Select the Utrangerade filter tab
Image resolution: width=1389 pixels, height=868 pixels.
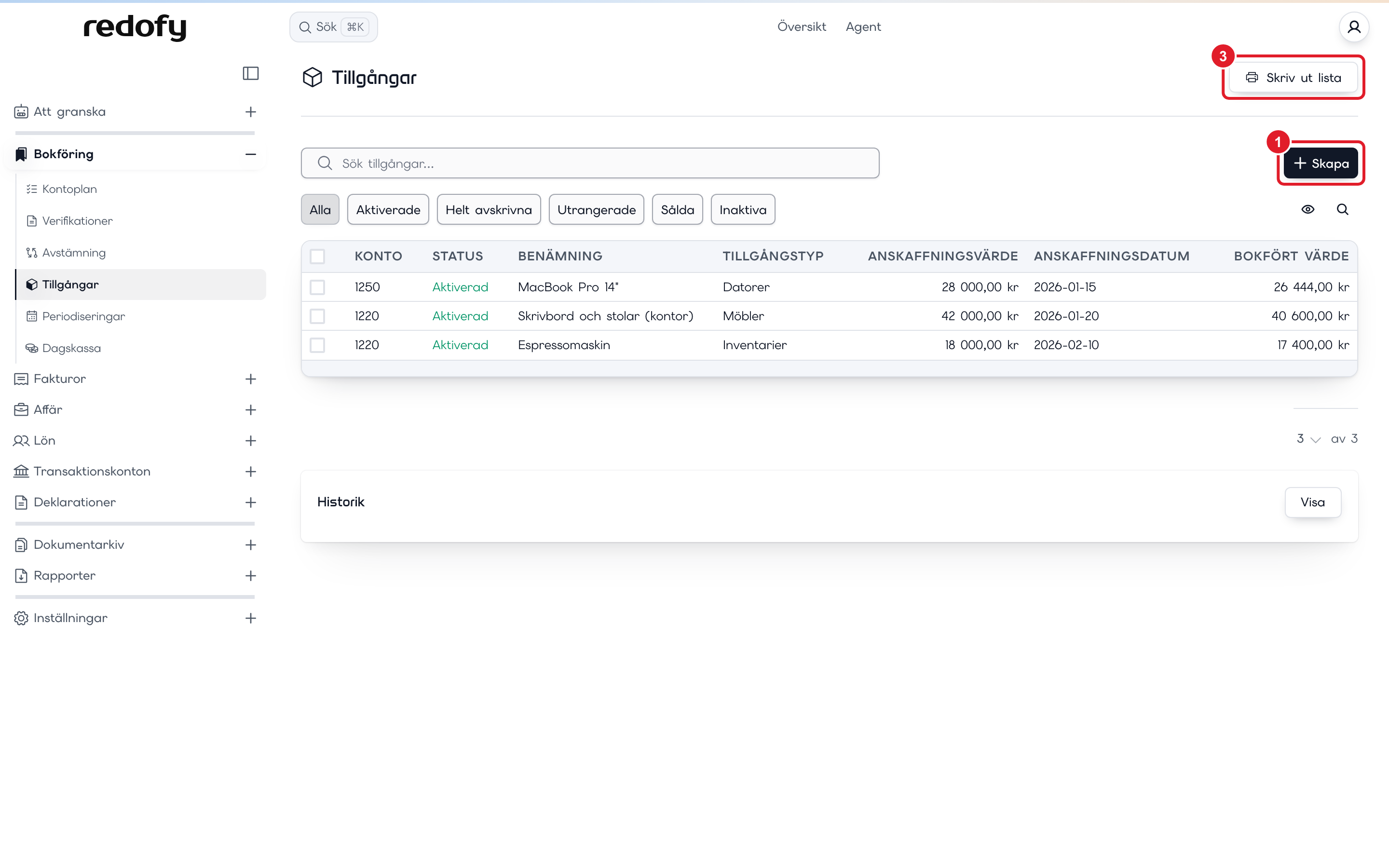(596, 210)
